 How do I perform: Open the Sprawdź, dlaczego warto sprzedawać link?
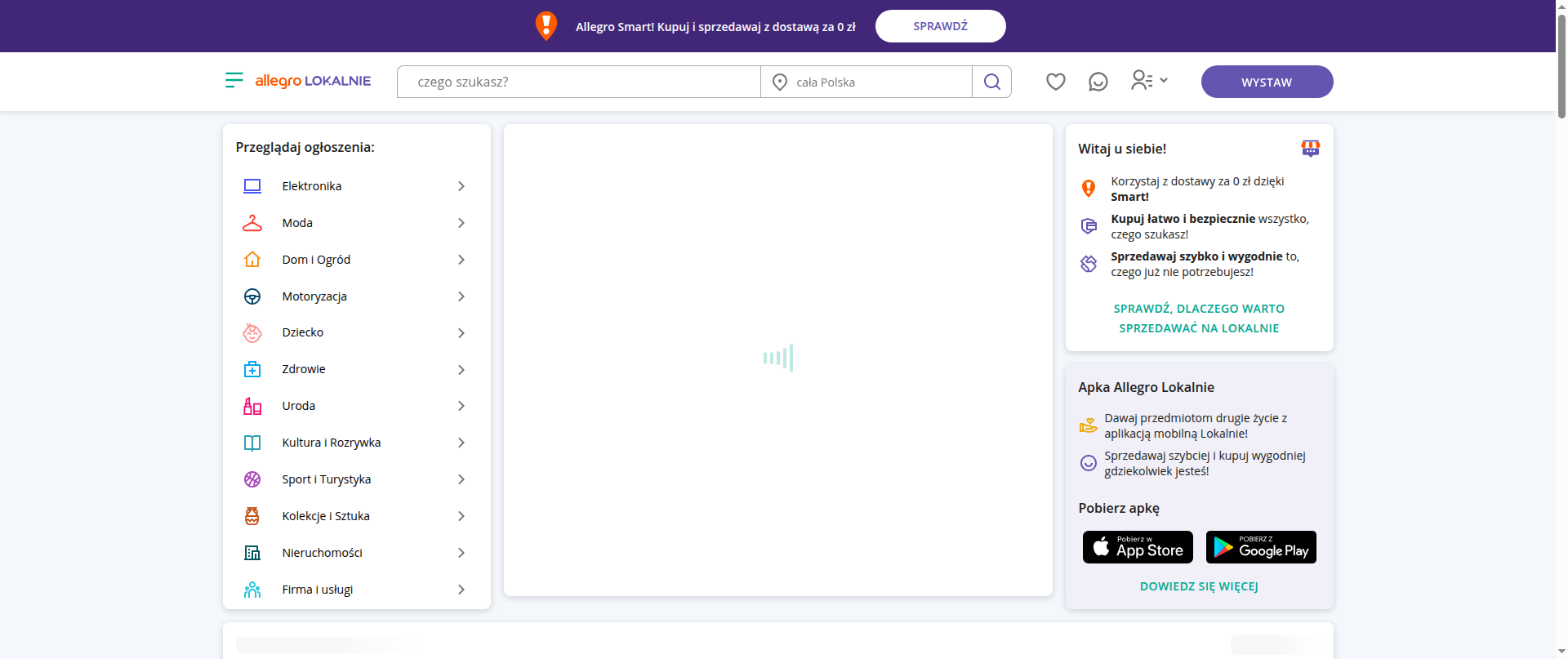click(1199, 318)
